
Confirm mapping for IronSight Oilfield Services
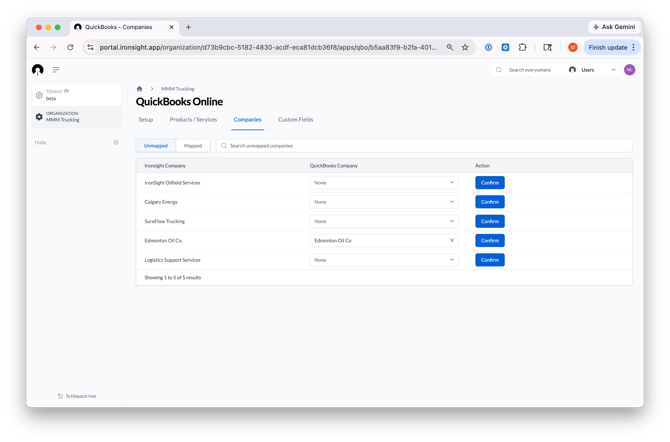[x=490, y=183]
